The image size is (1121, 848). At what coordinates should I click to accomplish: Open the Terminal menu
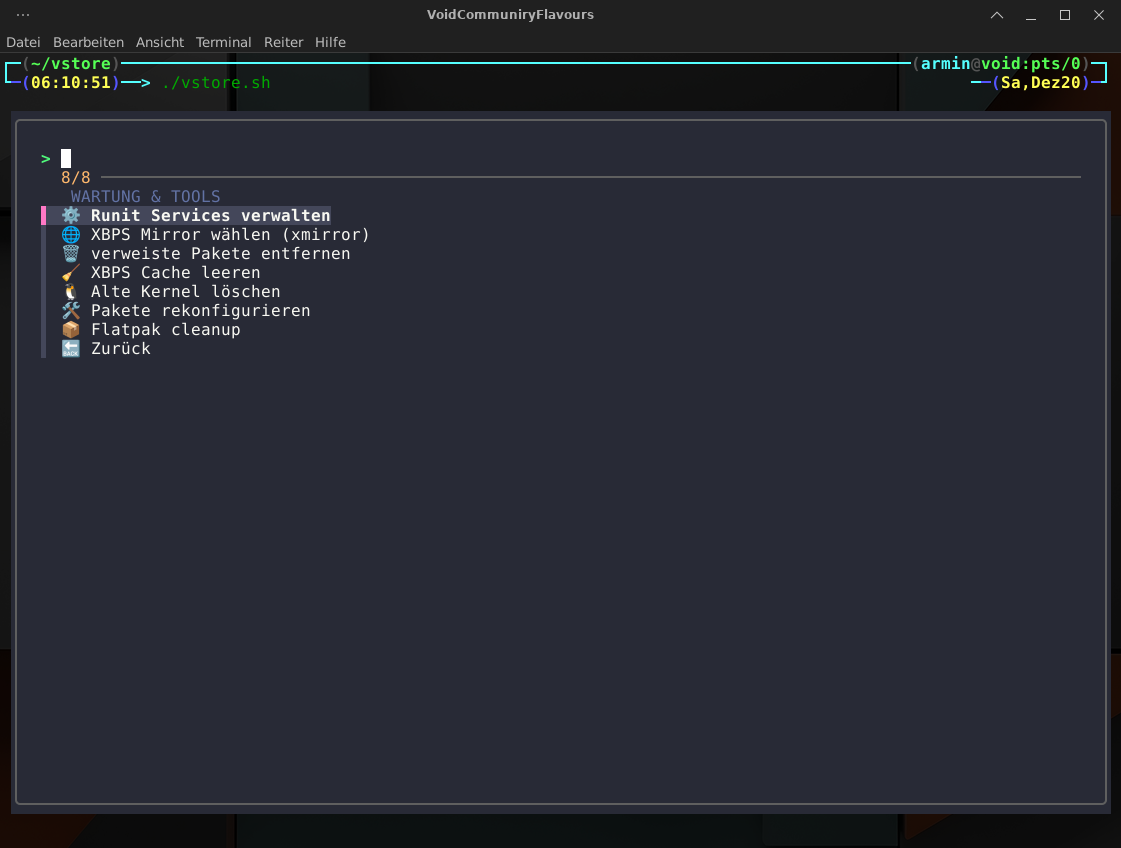[223, 42]
